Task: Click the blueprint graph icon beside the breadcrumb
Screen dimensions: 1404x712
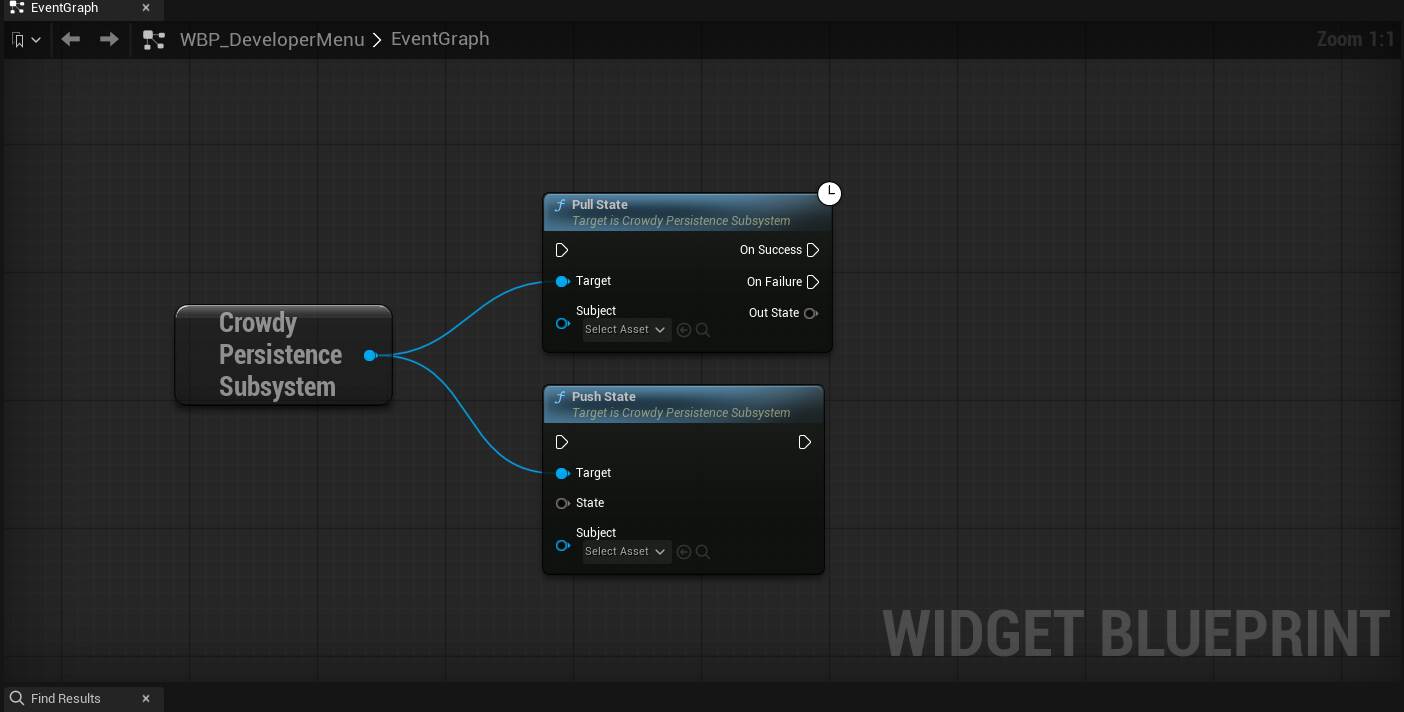Action: [x=153, y=40]
